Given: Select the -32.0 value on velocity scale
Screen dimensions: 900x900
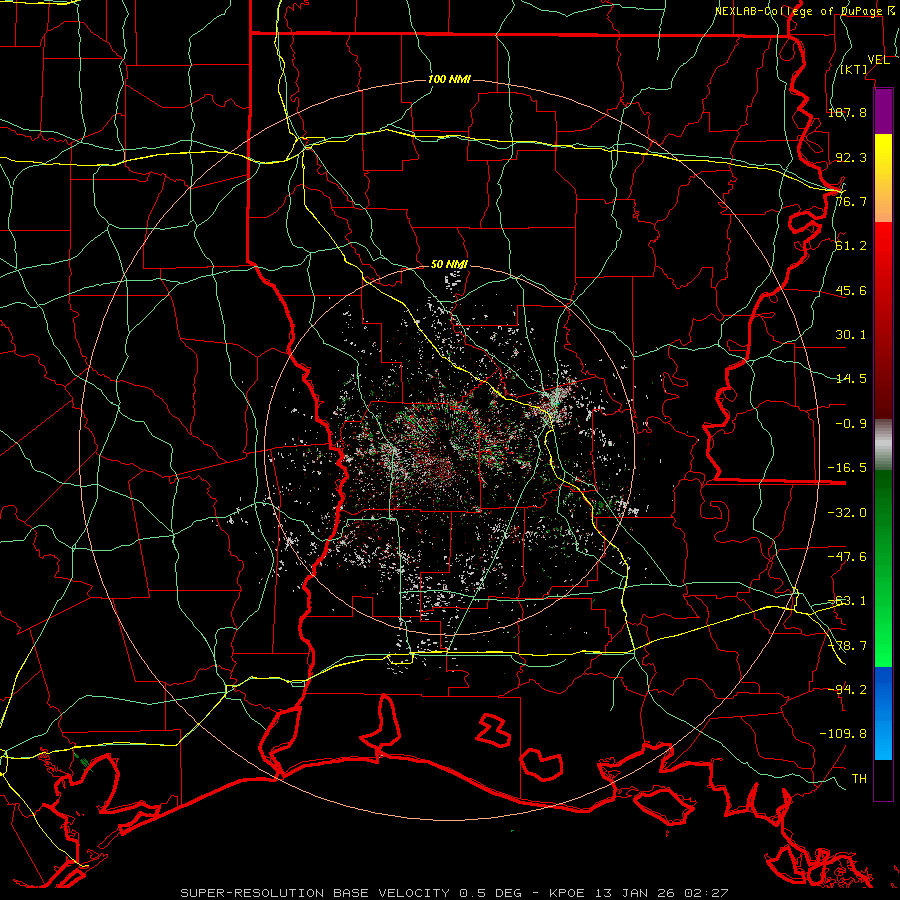Looking at the screenshot, I should point(847,513).
